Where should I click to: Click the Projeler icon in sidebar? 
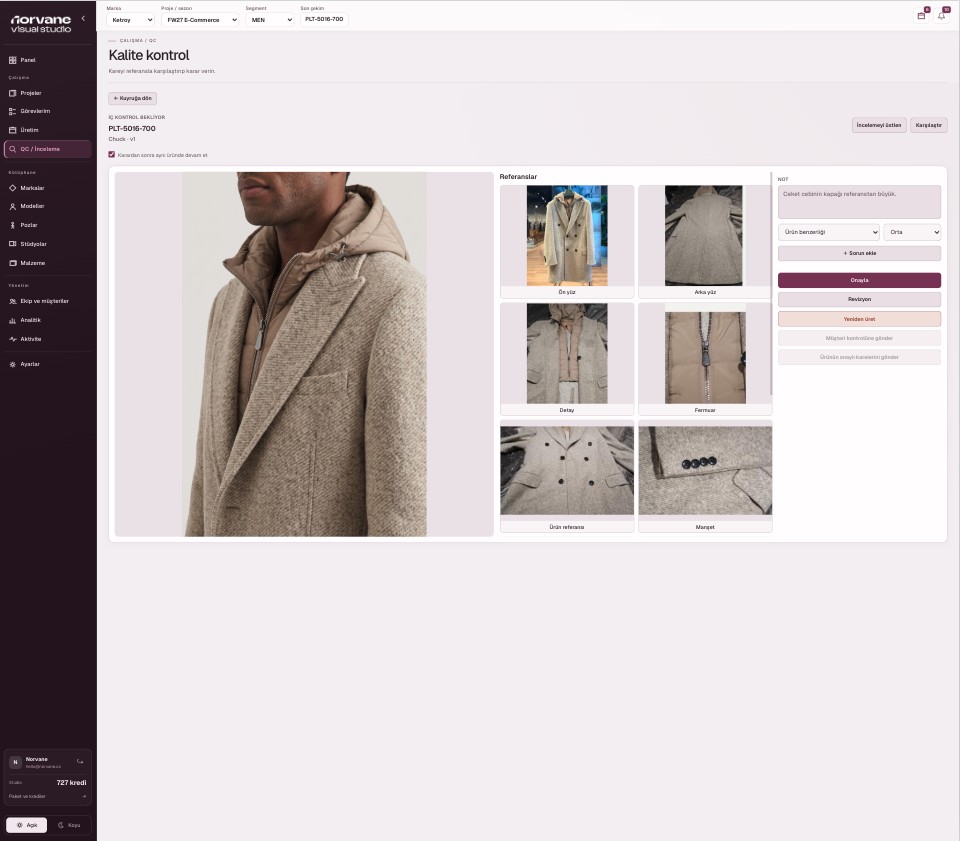(x=12, y=93)
